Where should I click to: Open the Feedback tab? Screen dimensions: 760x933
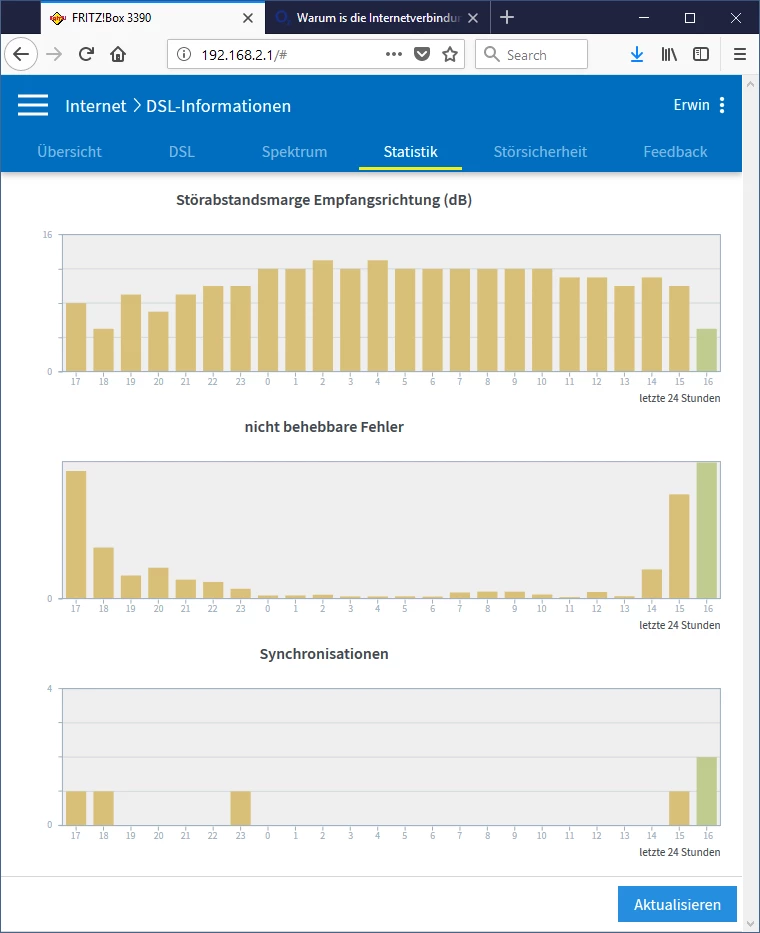coord(675,152)
